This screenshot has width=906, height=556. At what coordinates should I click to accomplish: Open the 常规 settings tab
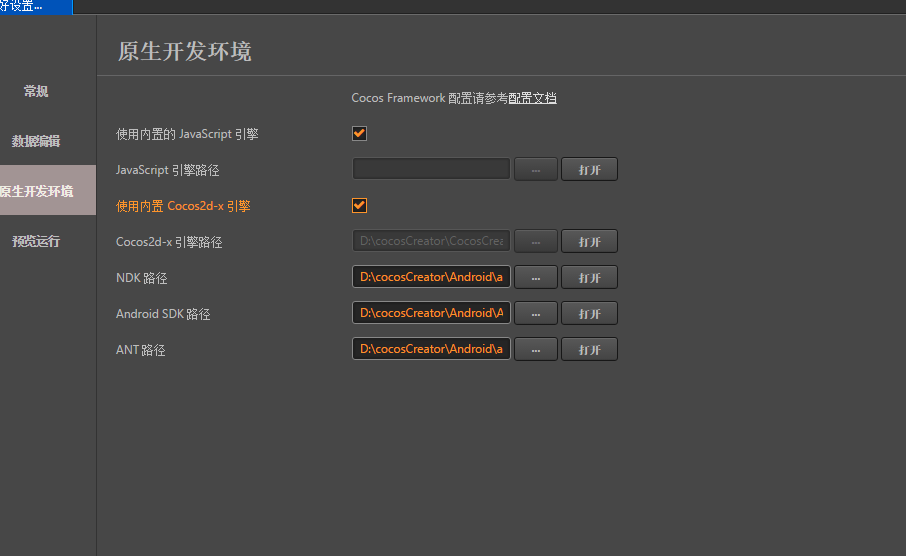(36, 91)
